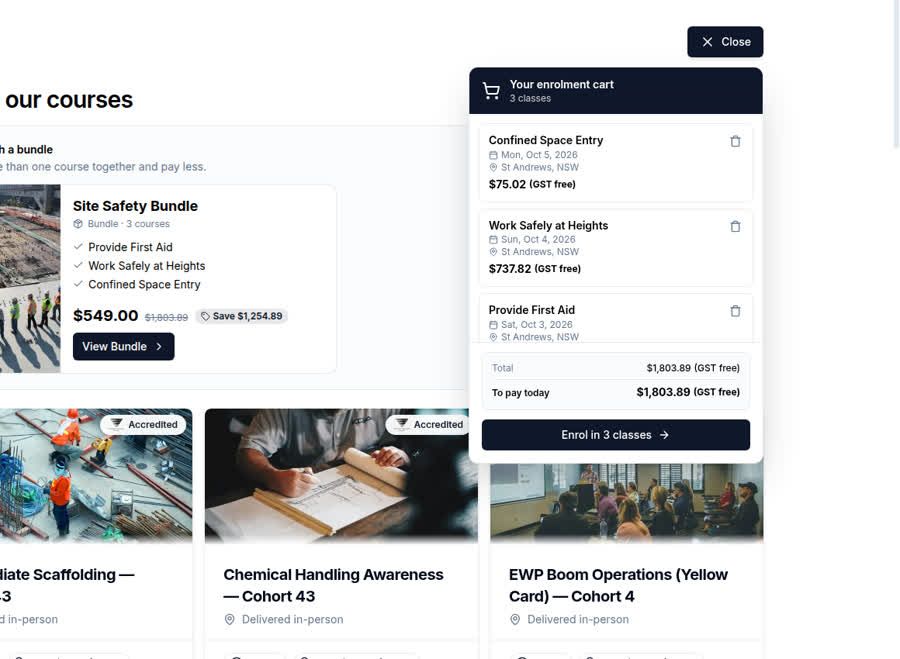This screenshot has width=900, height=659.
Task: Click the shopping cart icon in header
Action: click(491, 91)
